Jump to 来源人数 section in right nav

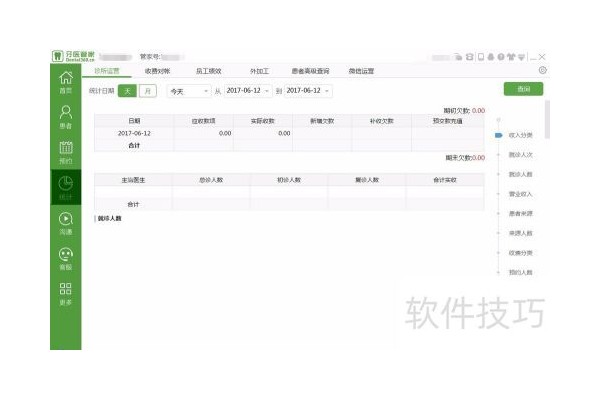coord(520,233)
